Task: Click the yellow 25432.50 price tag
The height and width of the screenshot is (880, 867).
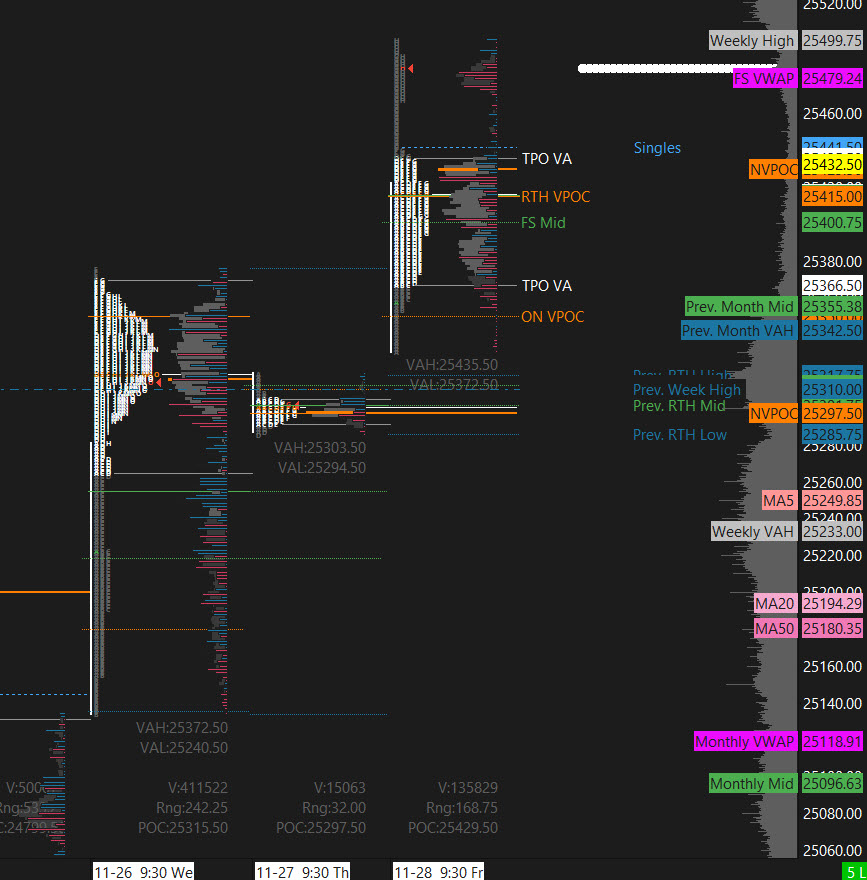Action: [832, 164]
